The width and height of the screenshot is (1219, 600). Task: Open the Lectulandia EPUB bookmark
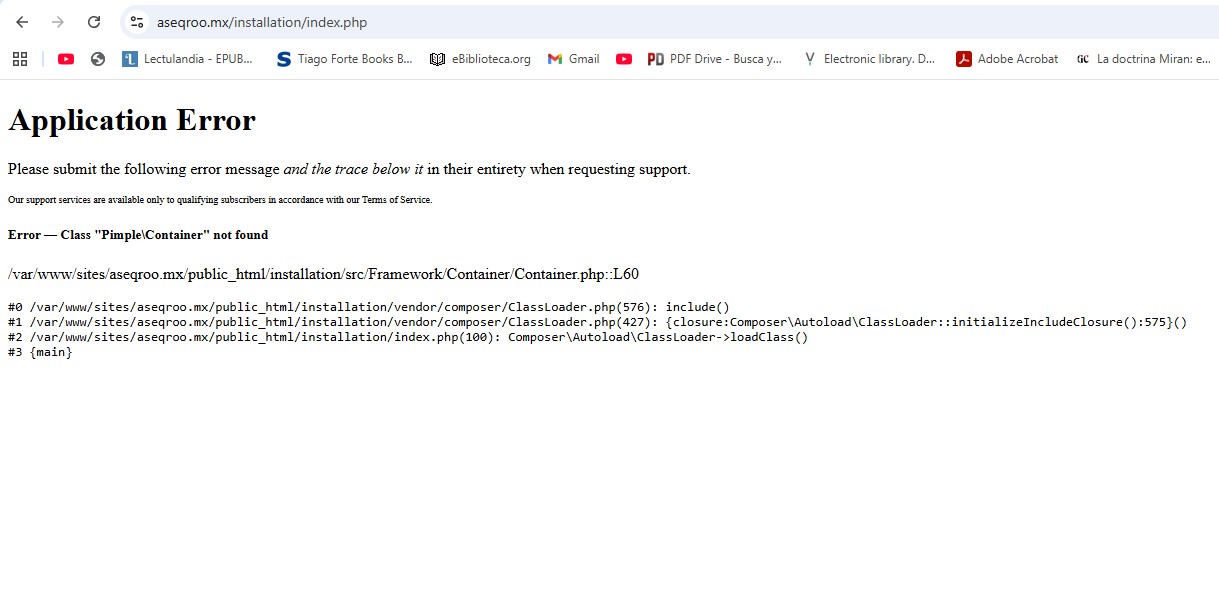point(188,59)
